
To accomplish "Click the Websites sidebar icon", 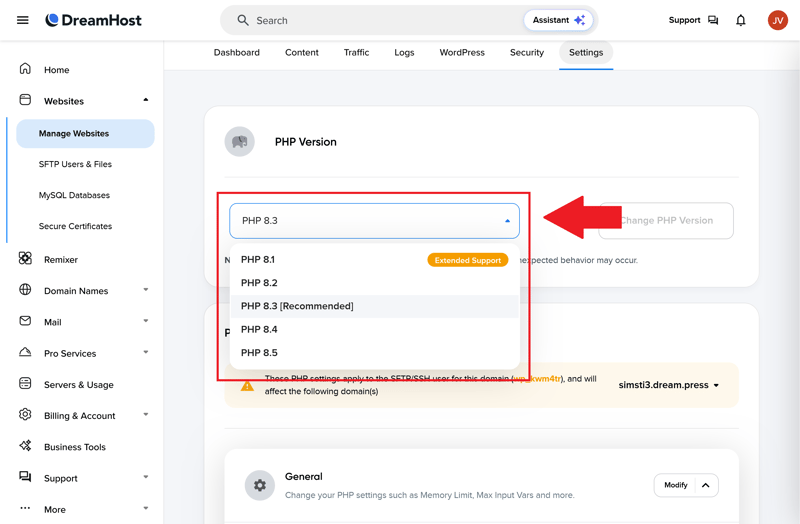I will point(25,100).
